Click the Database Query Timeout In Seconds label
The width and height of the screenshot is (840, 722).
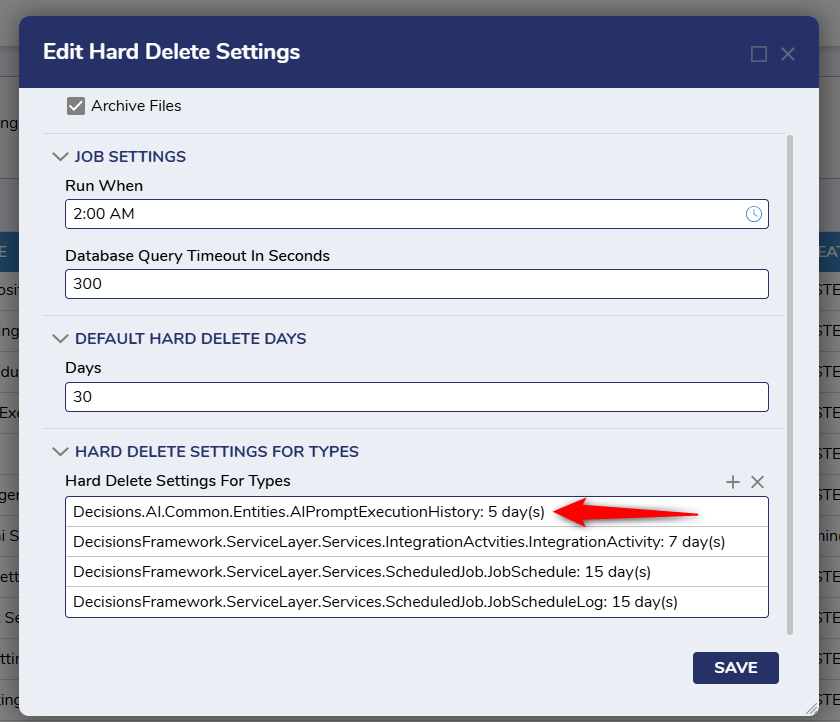(x=197, y=256)
